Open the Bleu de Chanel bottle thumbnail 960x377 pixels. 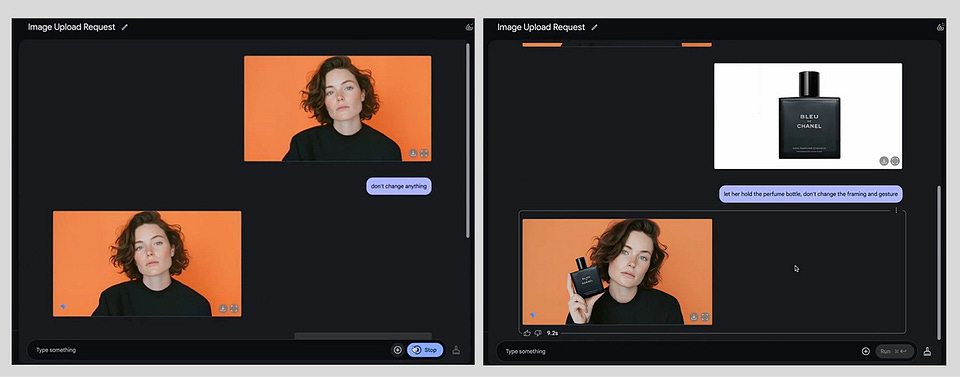(x=808, y=116)
